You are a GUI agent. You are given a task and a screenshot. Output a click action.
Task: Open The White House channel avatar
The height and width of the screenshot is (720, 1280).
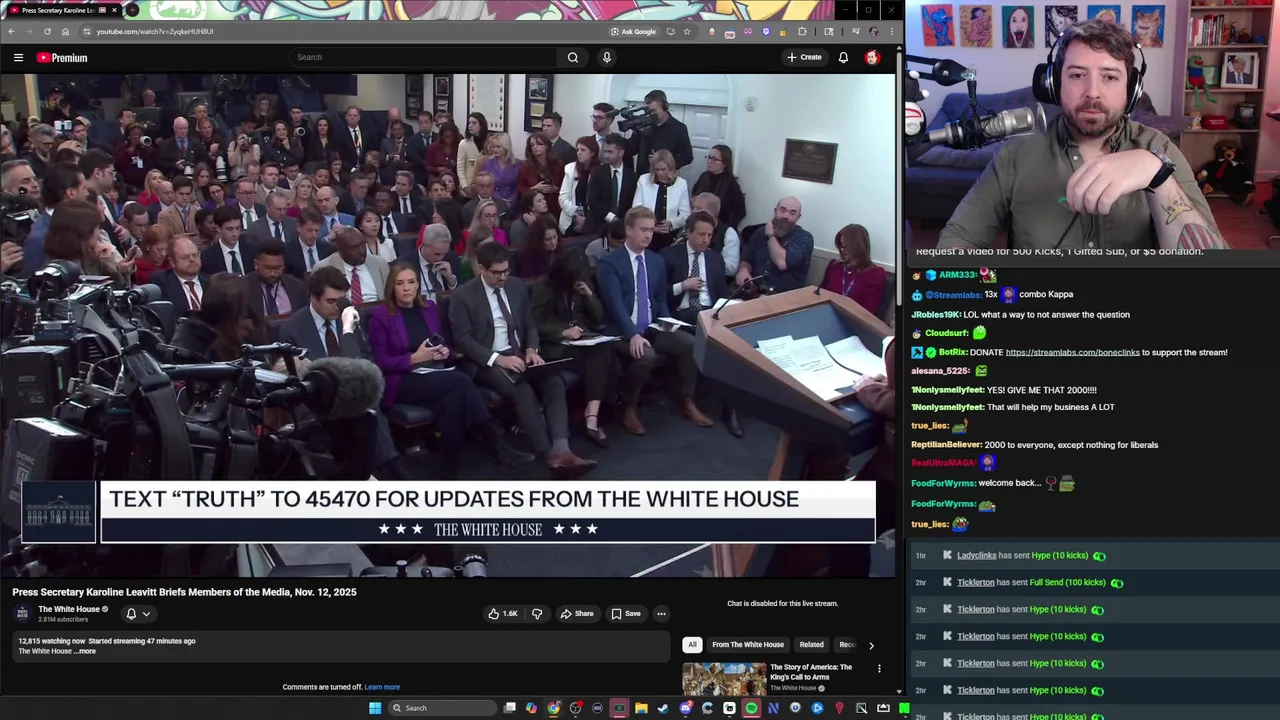point(23,613)
